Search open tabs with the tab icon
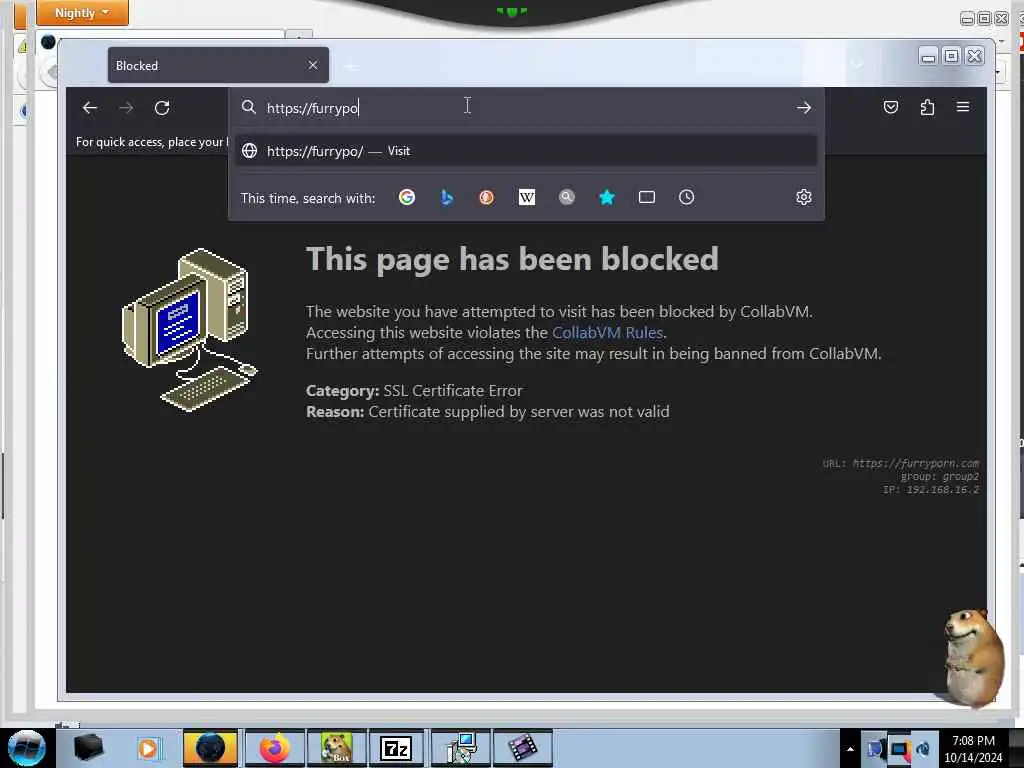 [647, 197]
